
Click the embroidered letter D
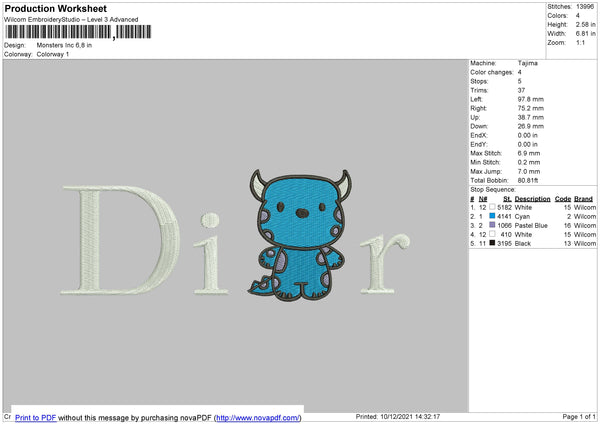point(120,240)
